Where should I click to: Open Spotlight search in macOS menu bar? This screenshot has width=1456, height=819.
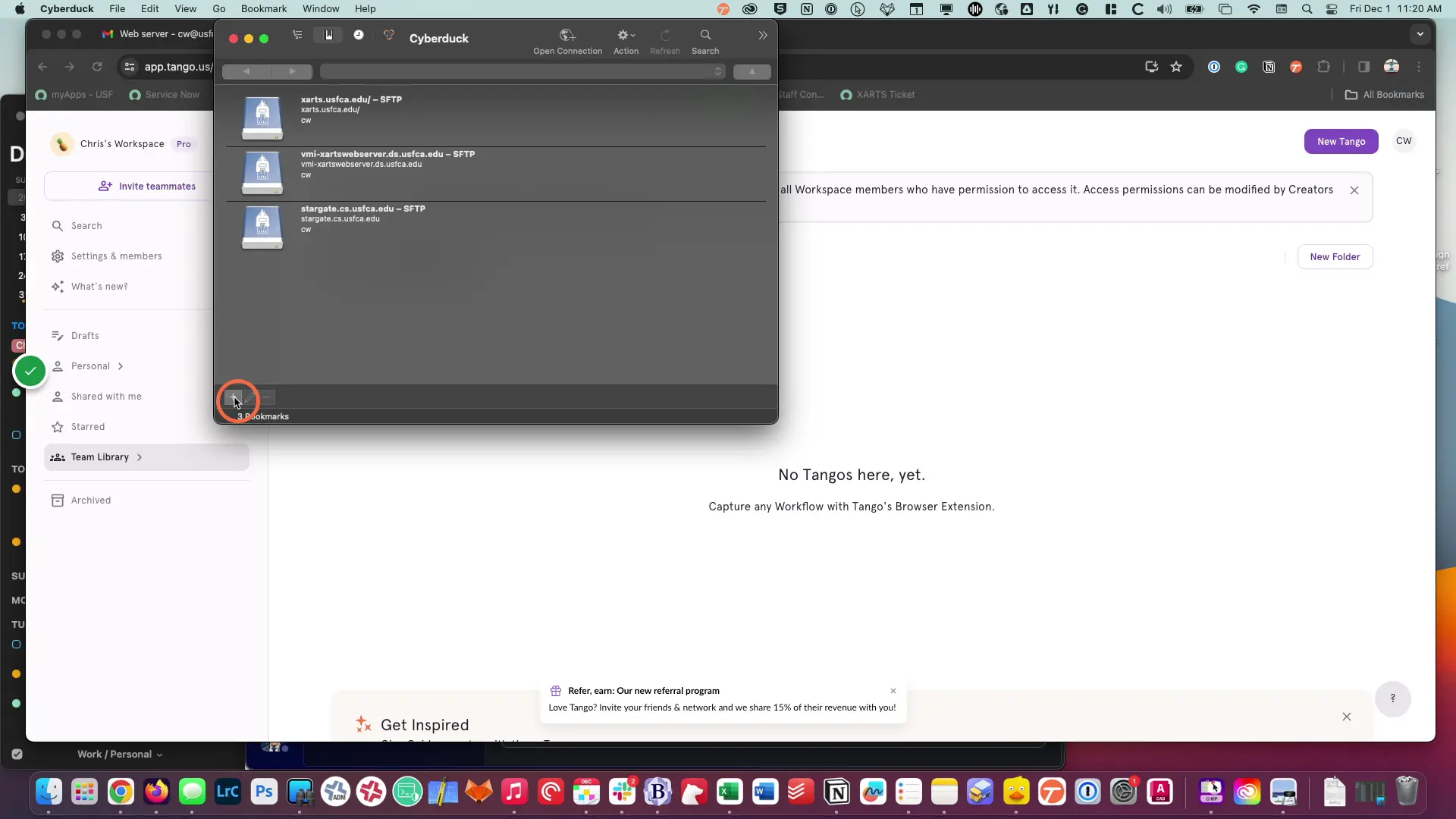point(1307,9)
